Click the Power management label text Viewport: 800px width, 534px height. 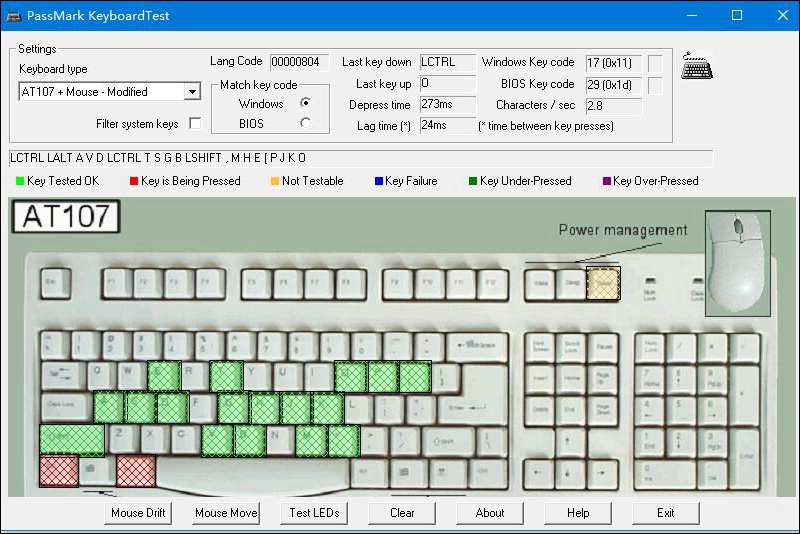click(623, 230)
